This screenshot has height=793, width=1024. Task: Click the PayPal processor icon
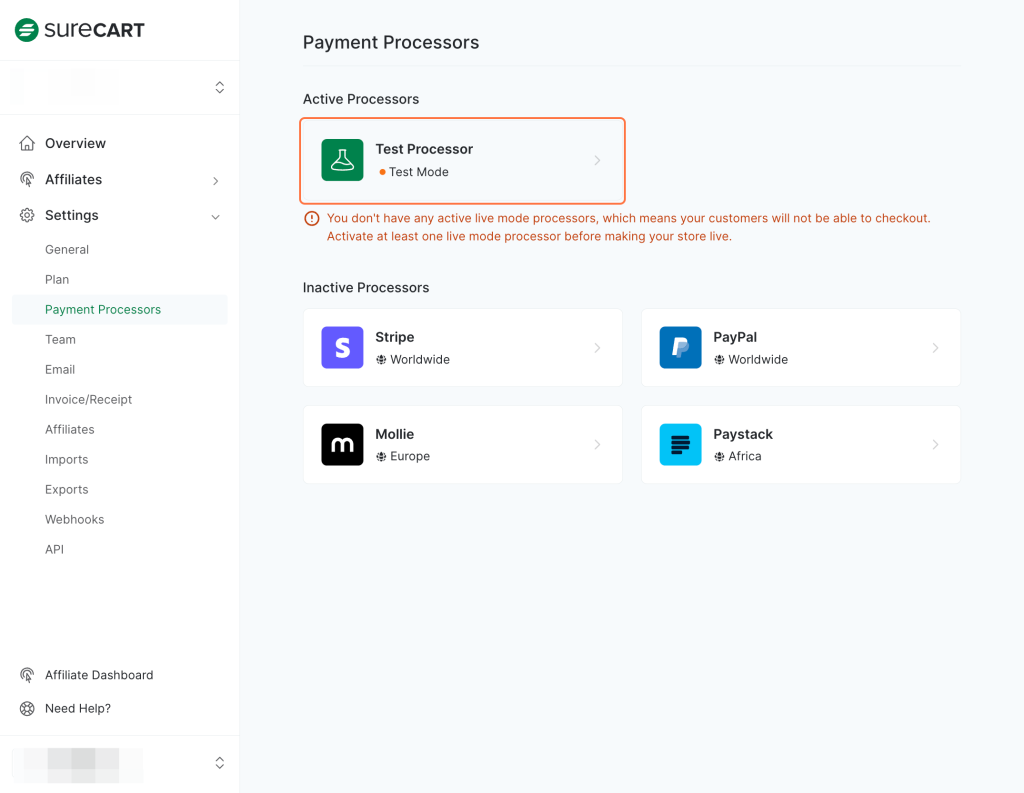tap(680, 347)
